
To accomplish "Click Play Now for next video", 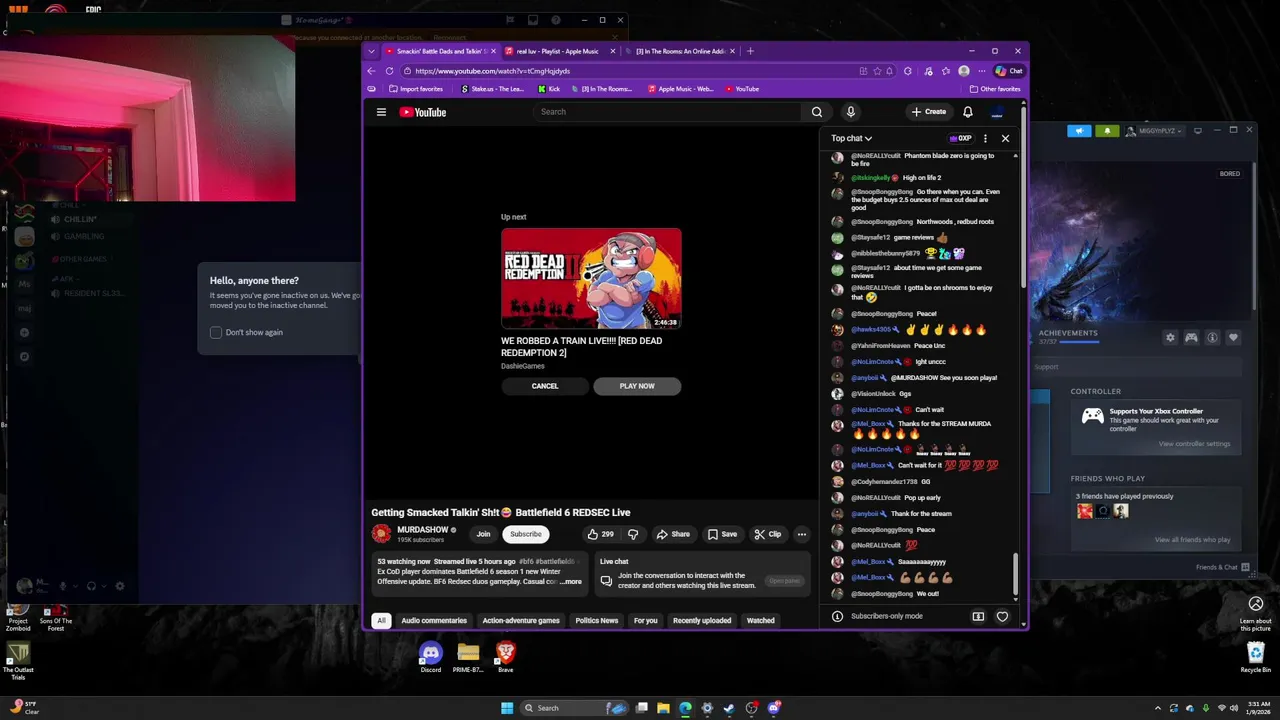I will click(x=637, y=386).
